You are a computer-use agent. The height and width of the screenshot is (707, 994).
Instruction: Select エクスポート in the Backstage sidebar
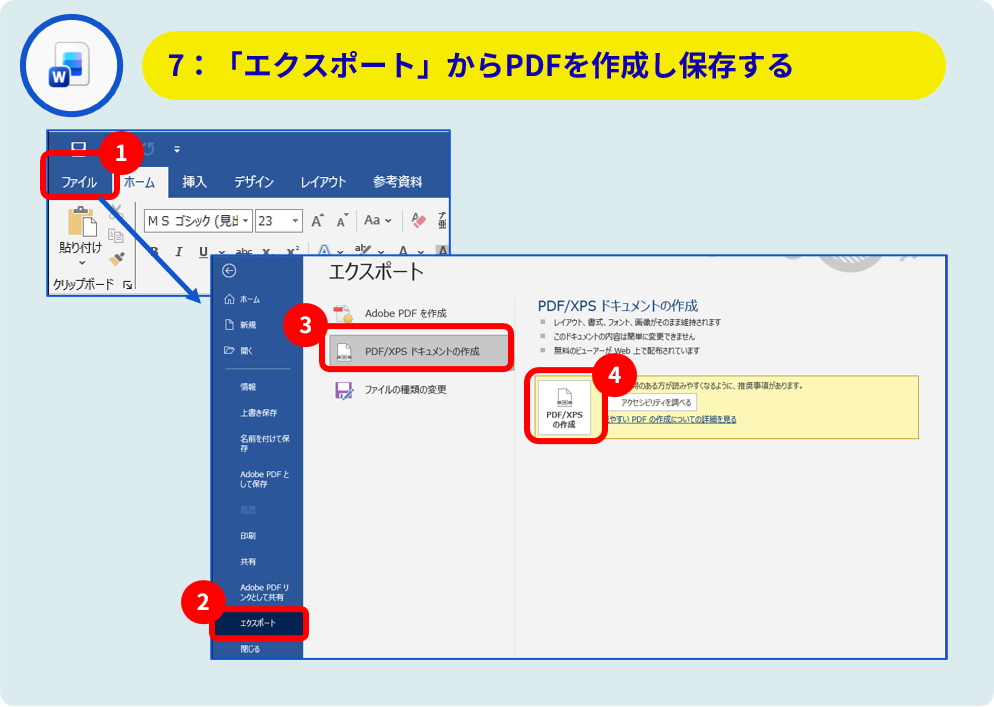[x=258, y=624]
